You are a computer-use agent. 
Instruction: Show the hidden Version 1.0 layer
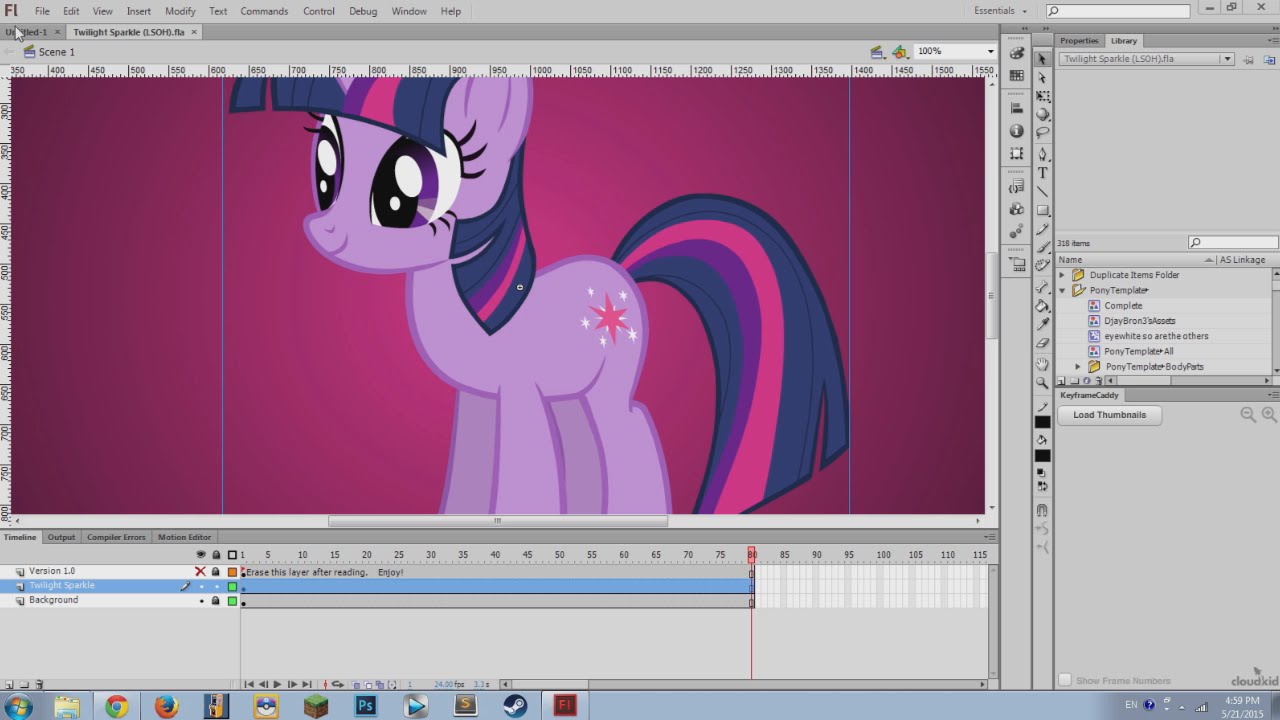200,572
